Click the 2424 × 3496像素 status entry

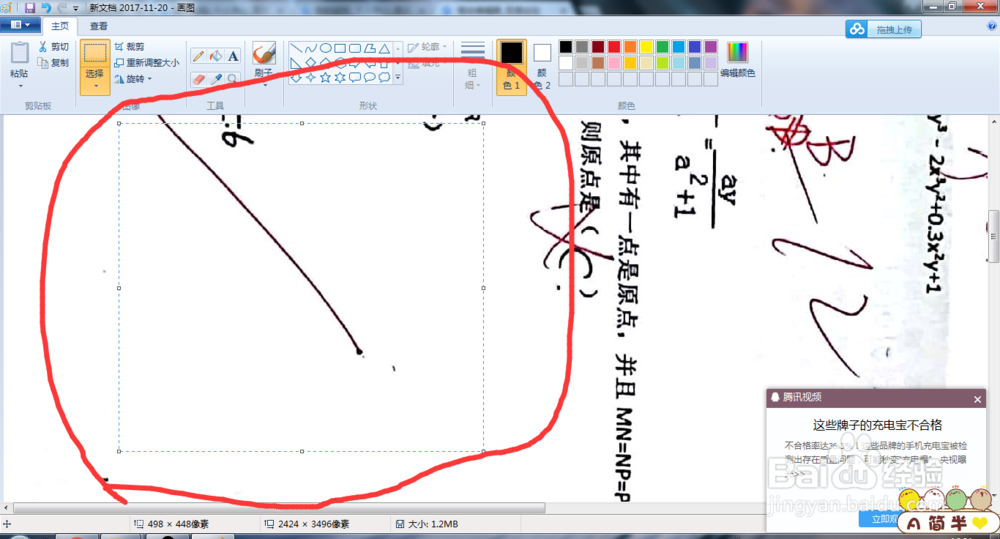click(307, 524)
